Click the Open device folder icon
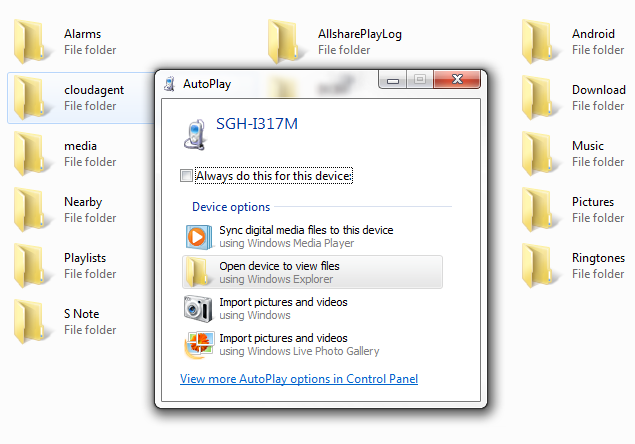635x444 pixels. pyautogui.click(x=198, y=272)
